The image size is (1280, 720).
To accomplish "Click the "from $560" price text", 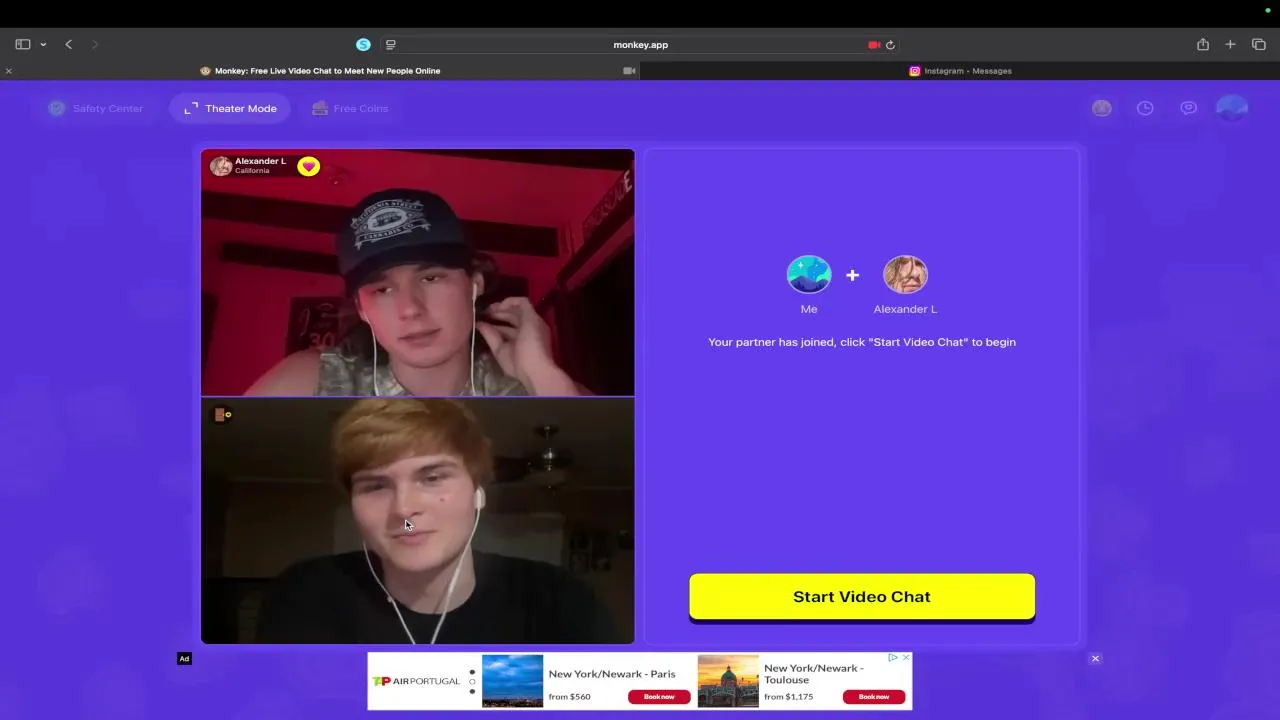I will [570, 696].
